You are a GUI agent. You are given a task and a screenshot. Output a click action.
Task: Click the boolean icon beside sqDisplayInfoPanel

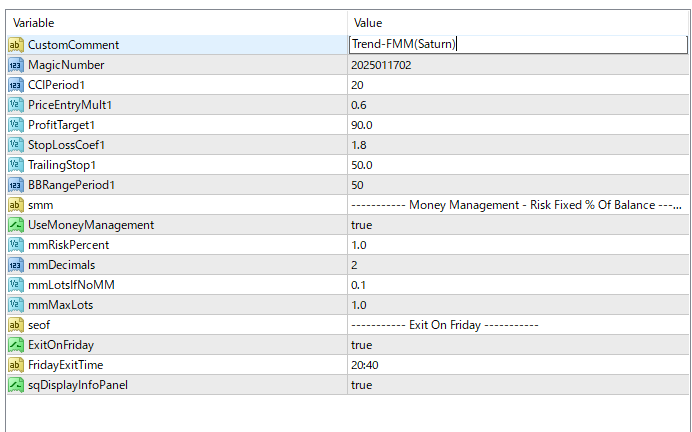pos(16,385)
